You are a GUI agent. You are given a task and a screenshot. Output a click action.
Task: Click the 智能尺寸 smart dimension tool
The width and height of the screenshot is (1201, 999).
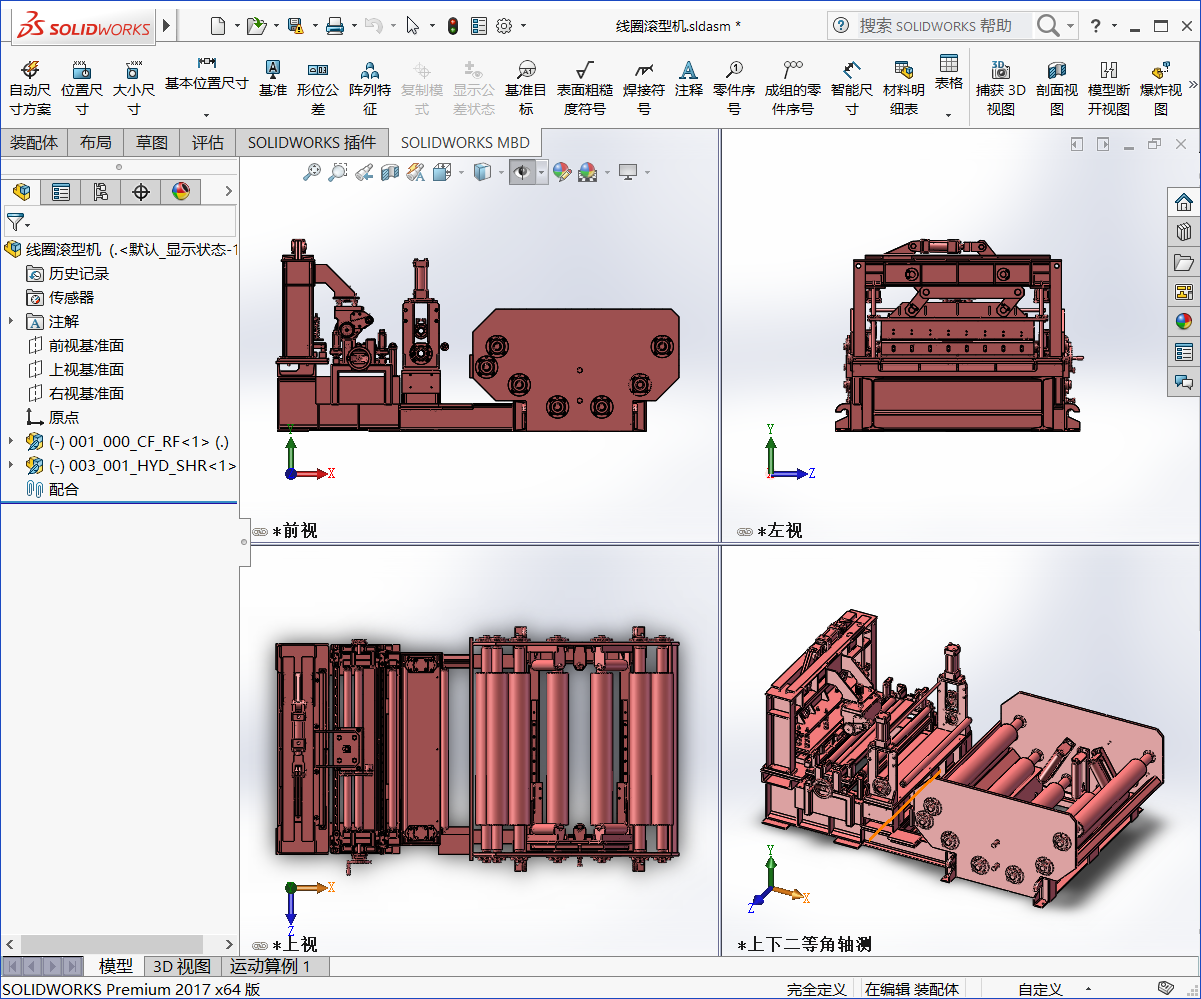pos(852,88)
